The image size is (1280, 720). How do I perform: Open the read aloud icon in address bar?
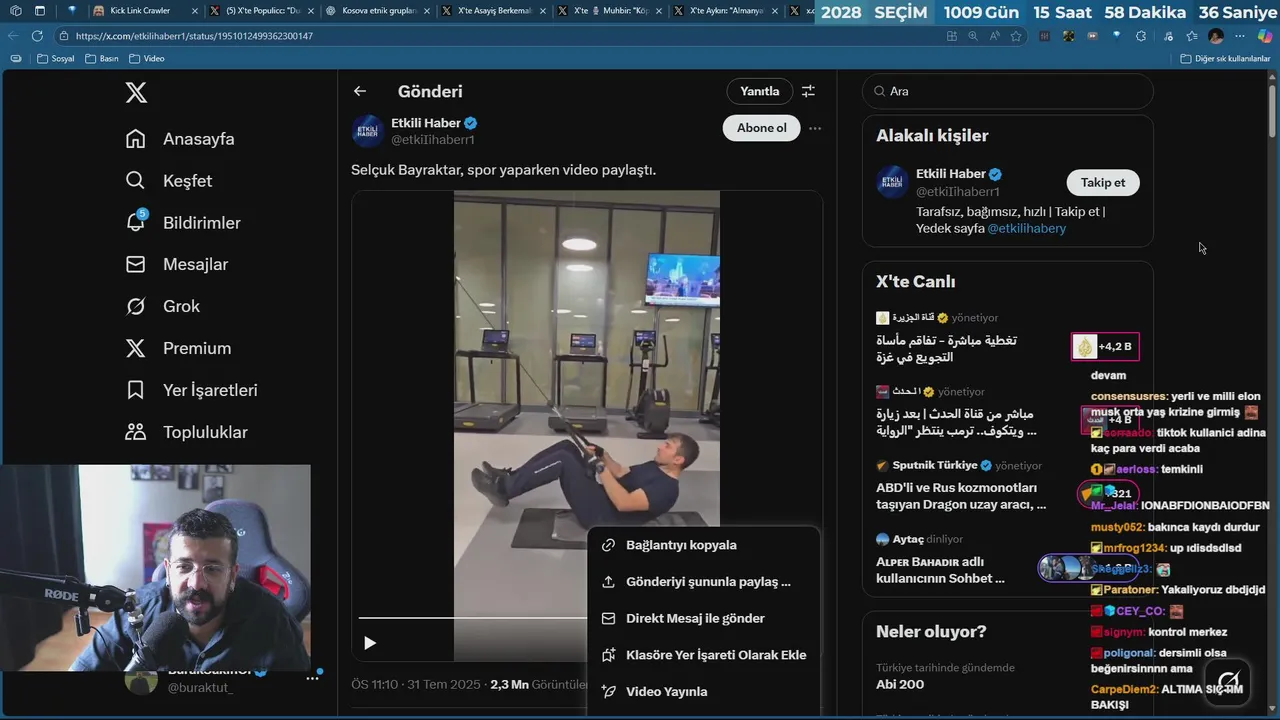point(995,36)
